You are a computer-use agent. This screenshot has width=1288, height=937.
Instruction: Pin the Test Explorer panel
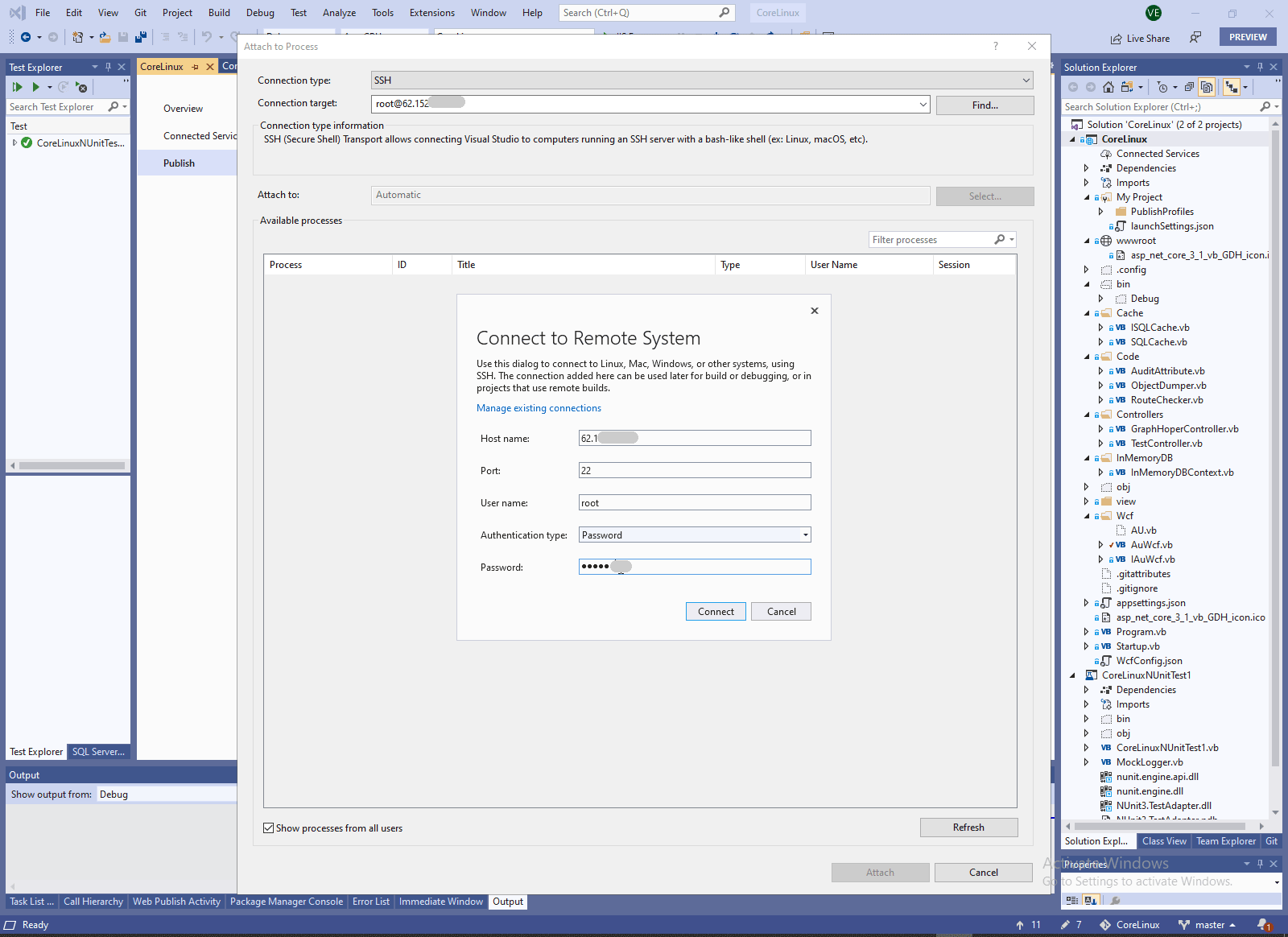click(x=109, y=67)
